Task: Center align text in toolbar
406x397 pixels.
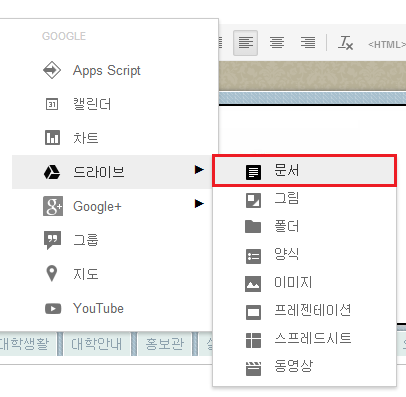Action: pos(277,43)
